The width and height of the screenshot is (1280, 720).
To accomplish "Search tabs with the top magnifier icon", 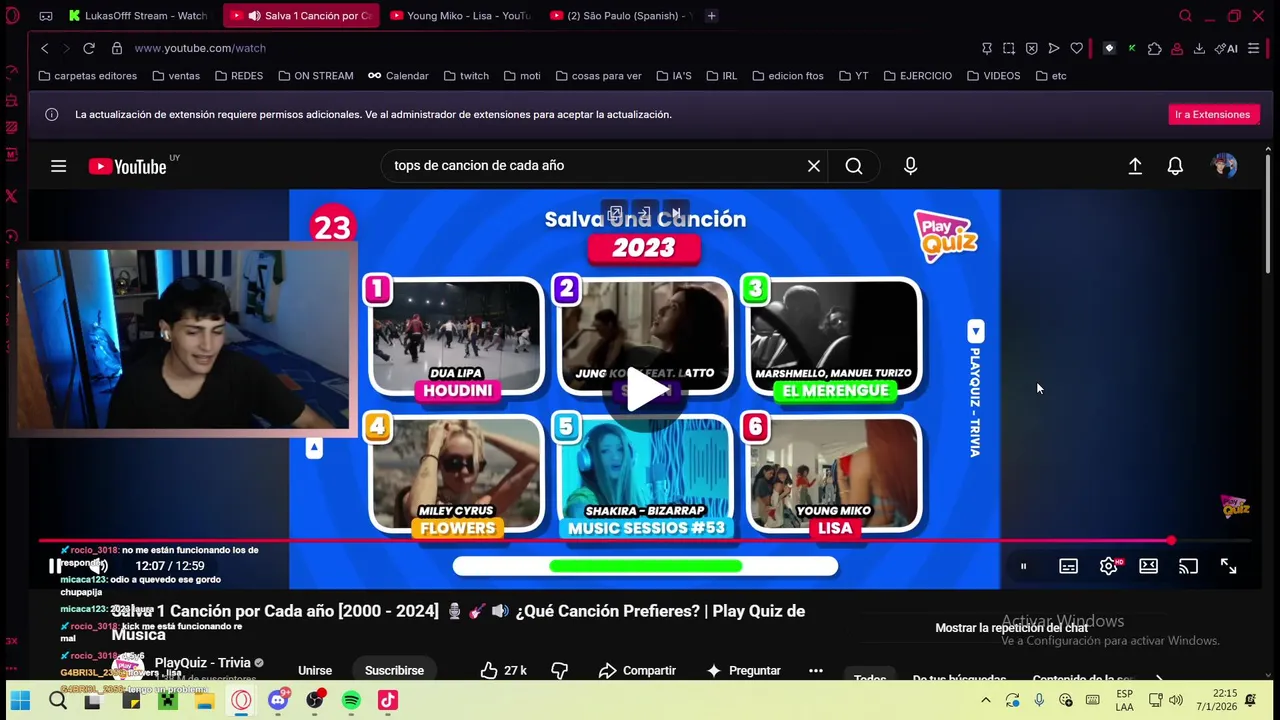I will pyautogui.click(x=1185, y=16).
